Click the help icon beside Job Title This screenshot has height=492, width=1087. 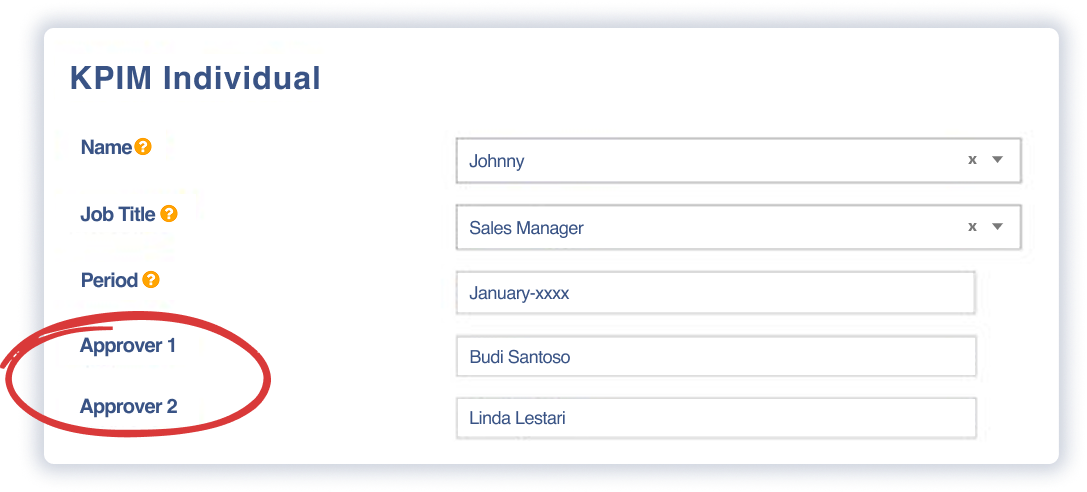click(x=169, y=214)
